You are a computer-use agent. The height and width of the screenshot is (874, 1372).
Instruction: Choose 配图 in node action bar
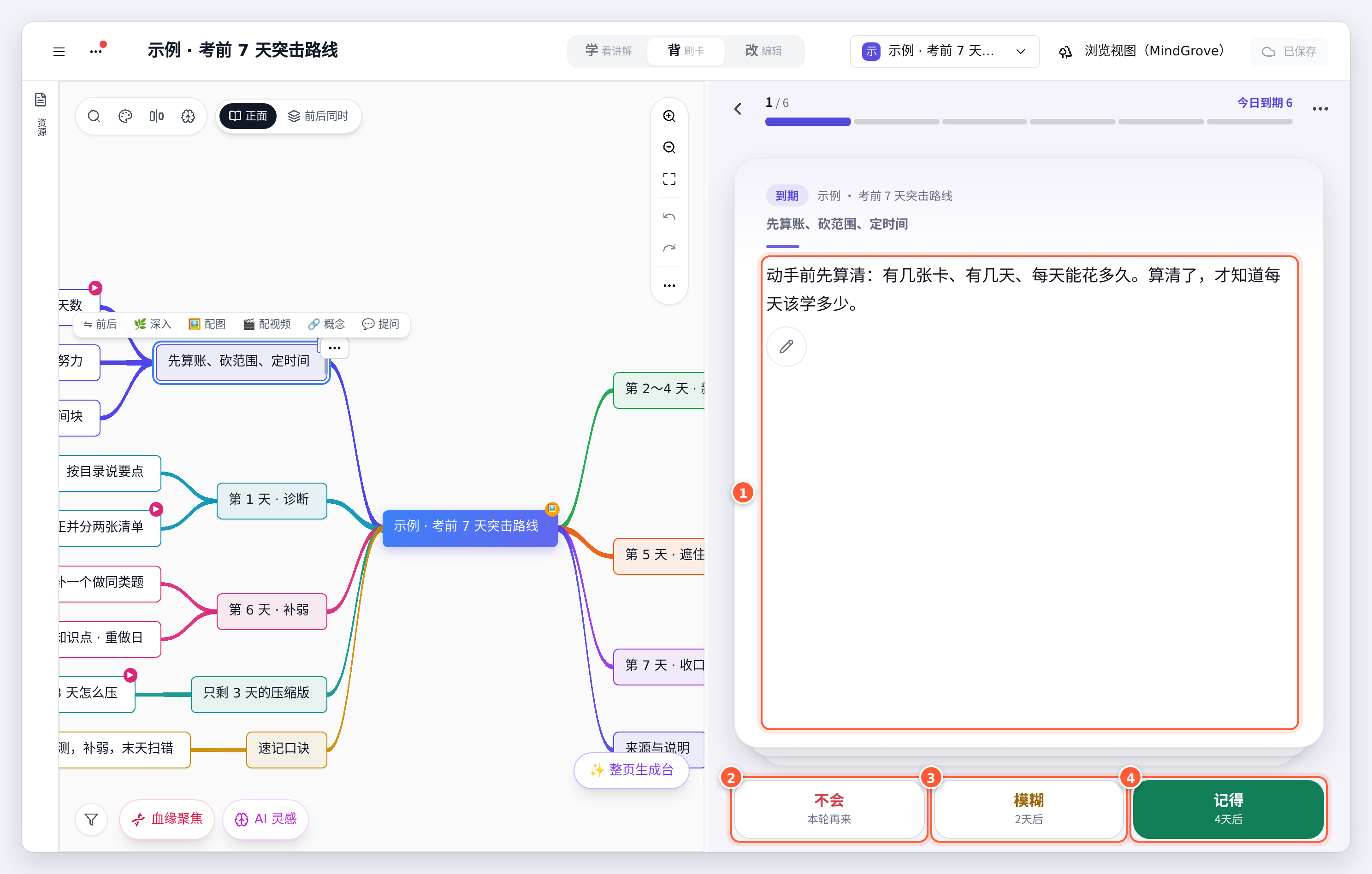click(x=207, y=324)
